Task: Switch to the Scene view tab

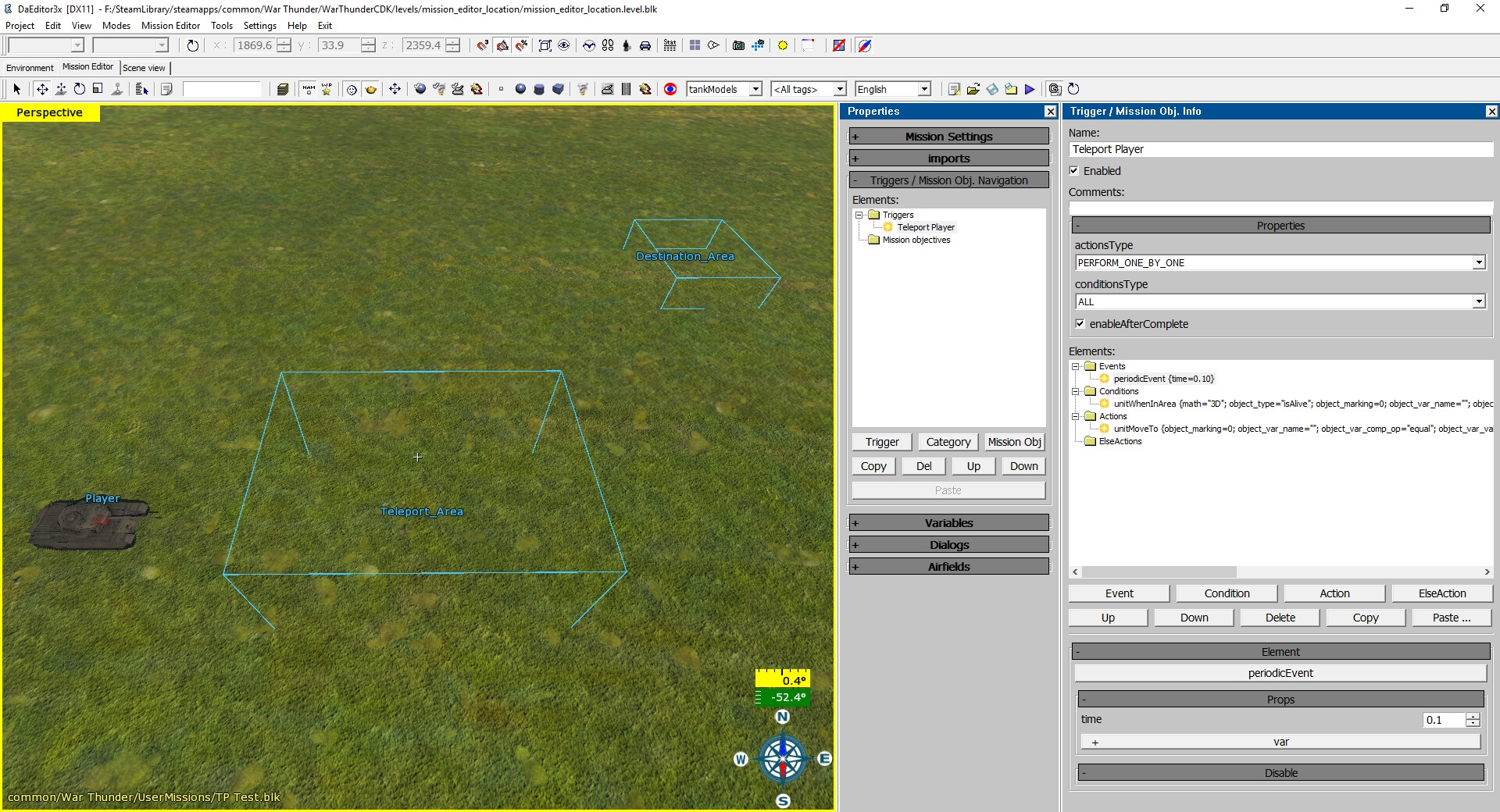Action: [144, 68]
